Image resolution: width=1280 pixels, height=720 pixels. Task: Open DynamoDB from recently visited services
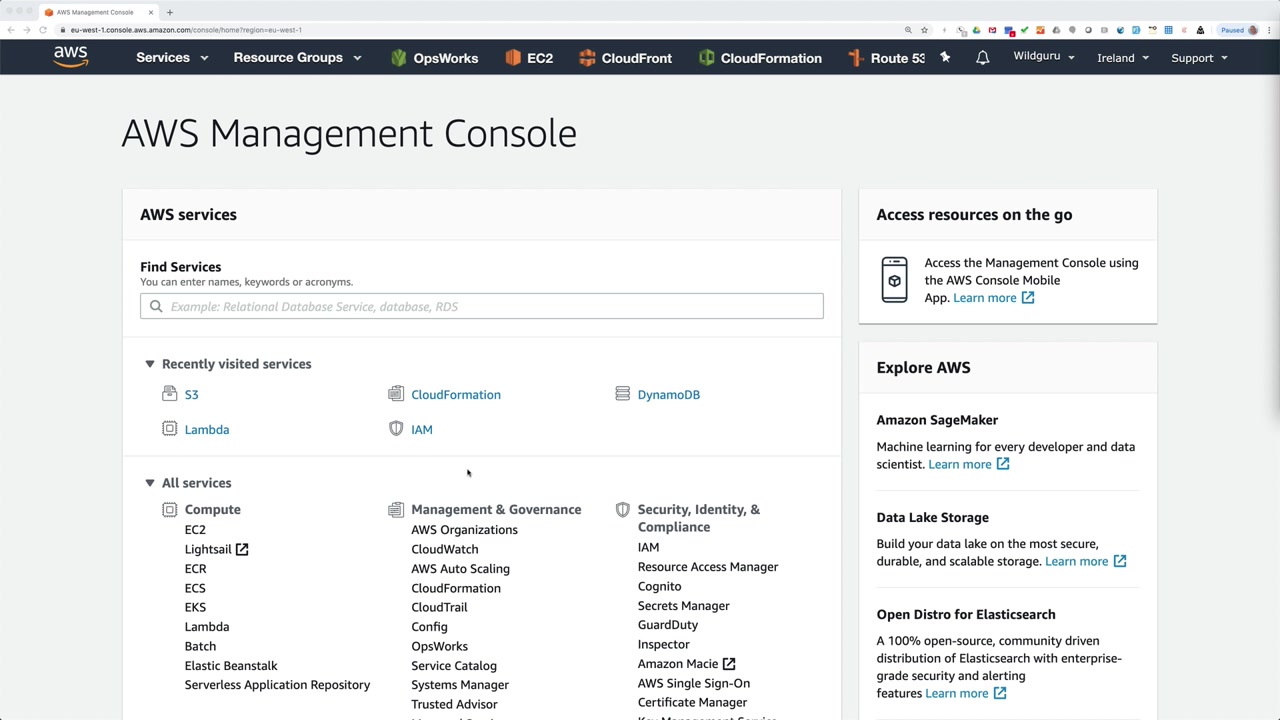pos(668,395)
